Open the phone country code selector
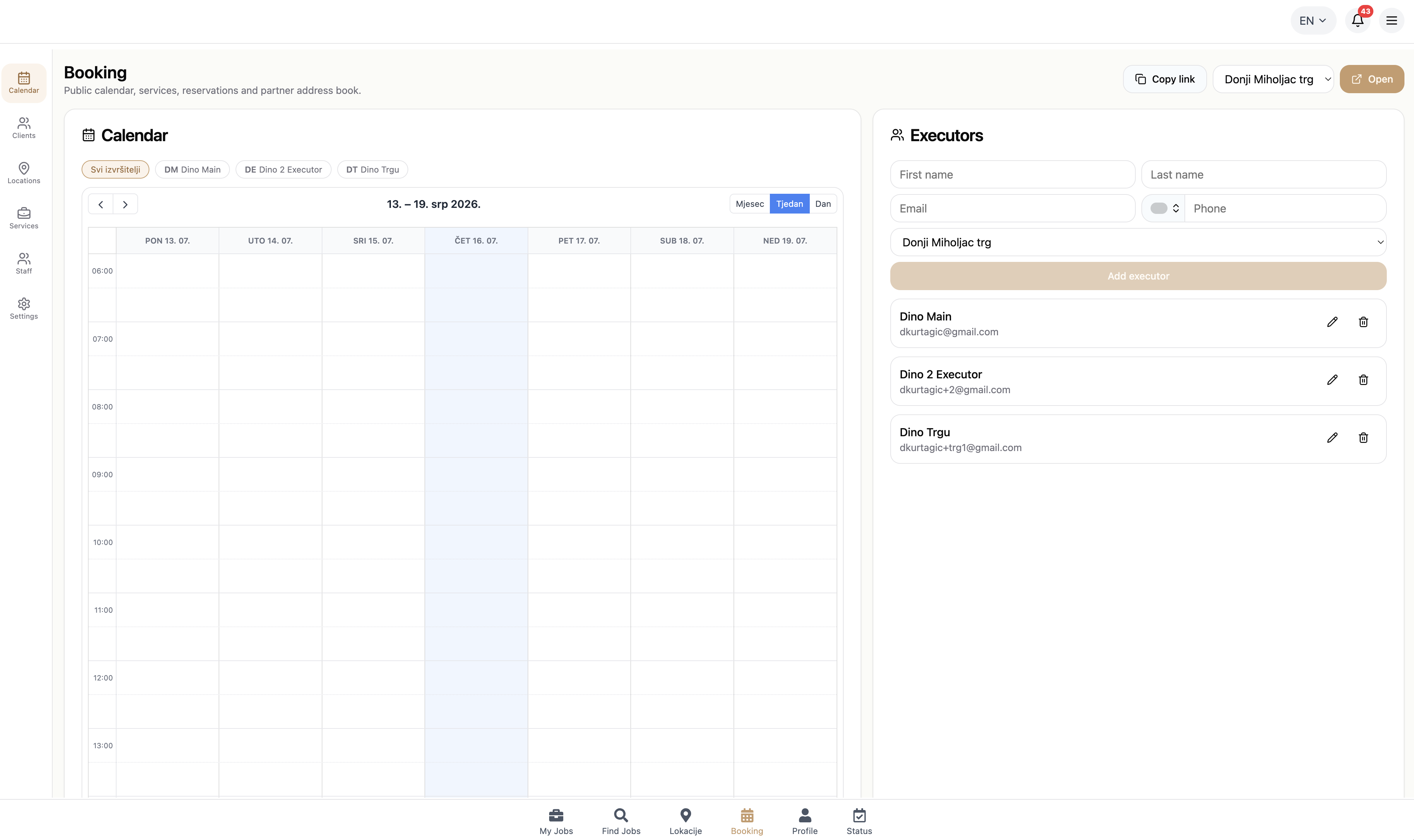Screen dimensions: 1414x840 [1164, 209]
